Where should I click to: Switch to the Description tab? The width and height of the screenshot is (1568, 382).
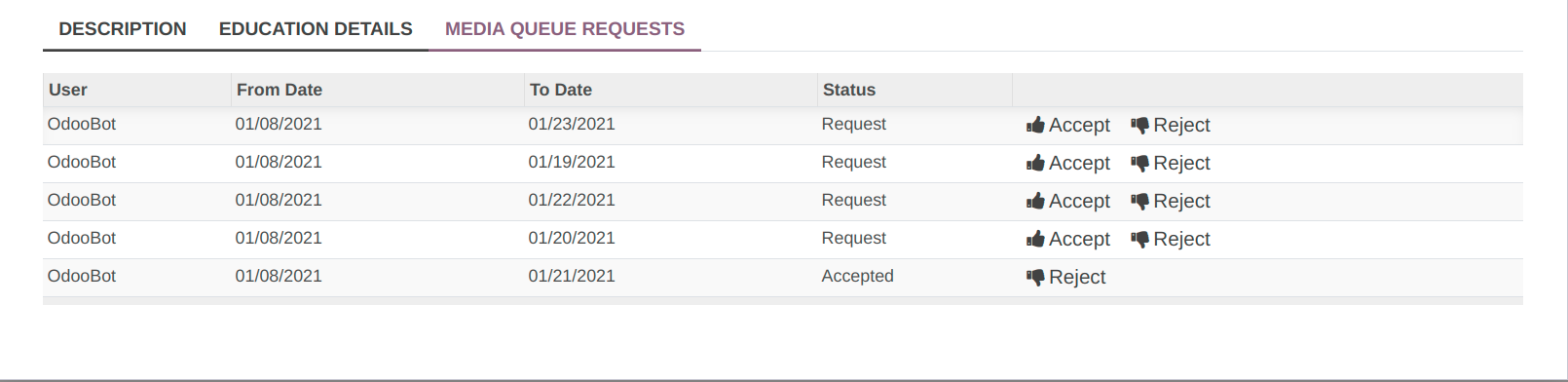click(123, 29)
